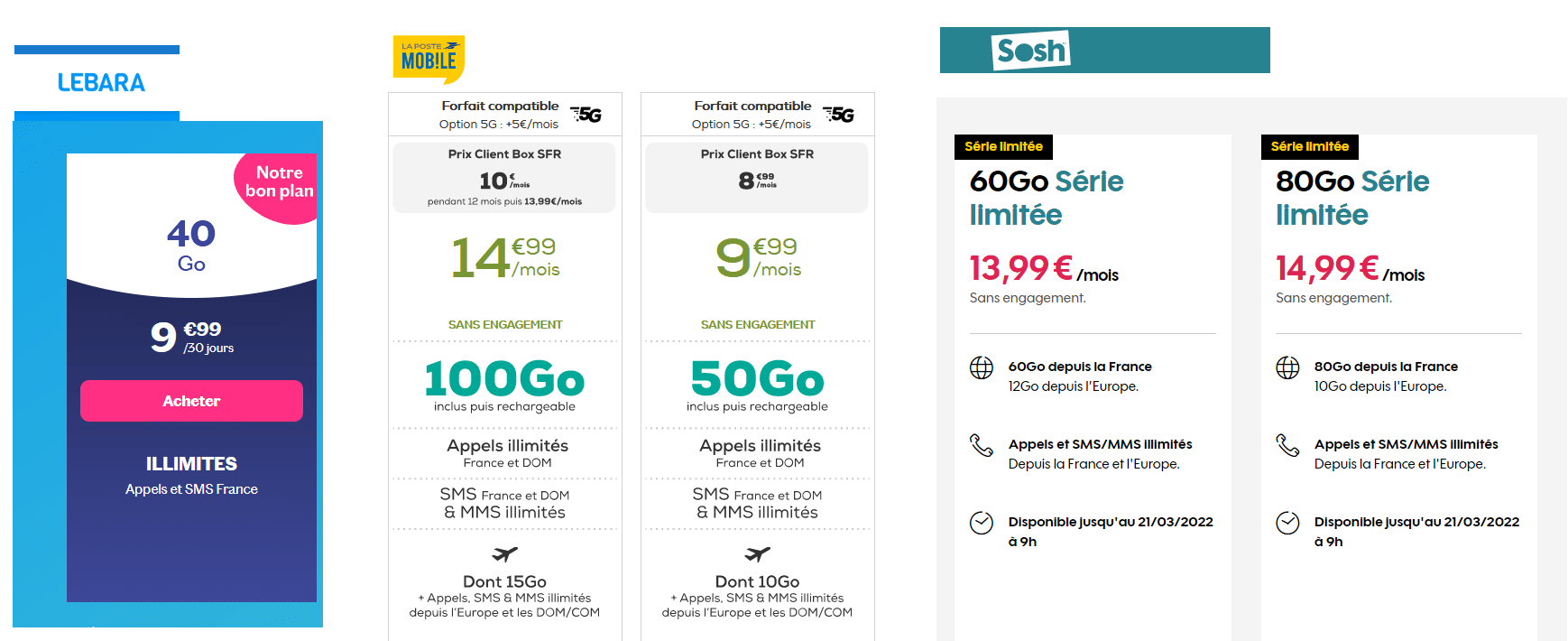Click the clock icon in the 60Go Sosh plan

coord(982,523)
